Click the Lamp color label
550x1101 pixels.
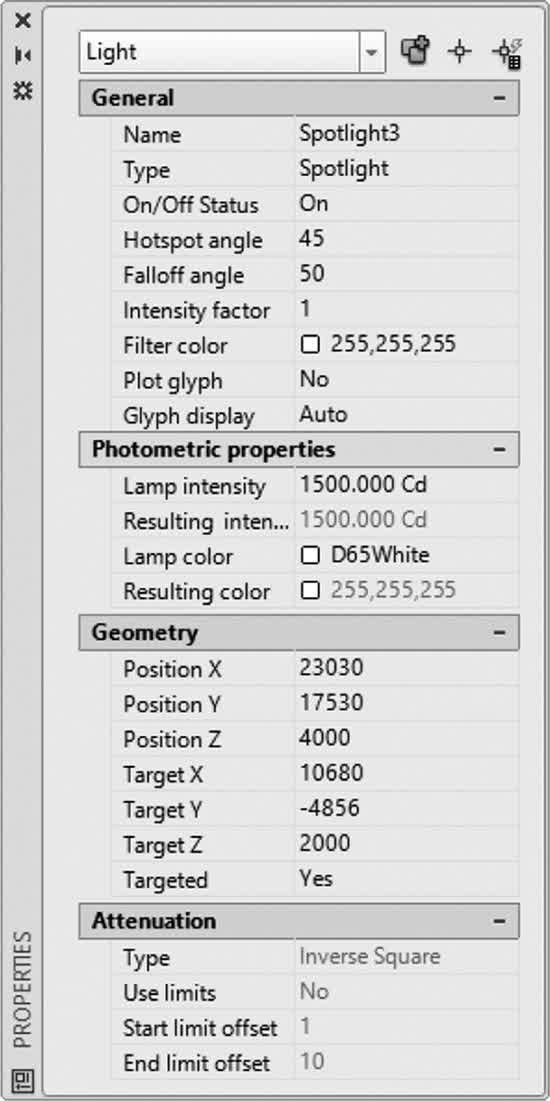pyautogui.click(x=178, y=557)
